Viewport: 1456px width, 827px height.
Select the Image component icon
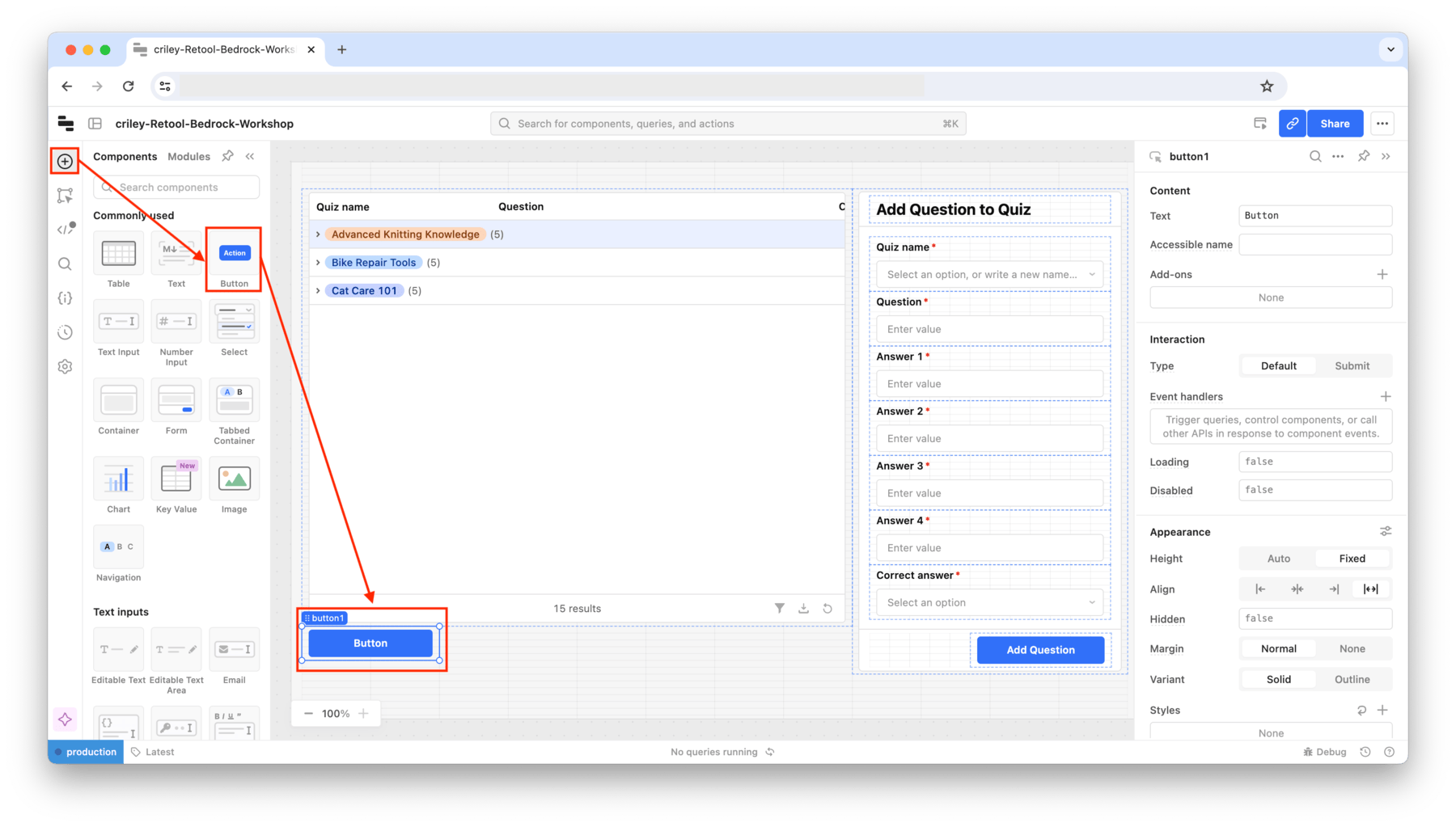[x=235, y=479]
